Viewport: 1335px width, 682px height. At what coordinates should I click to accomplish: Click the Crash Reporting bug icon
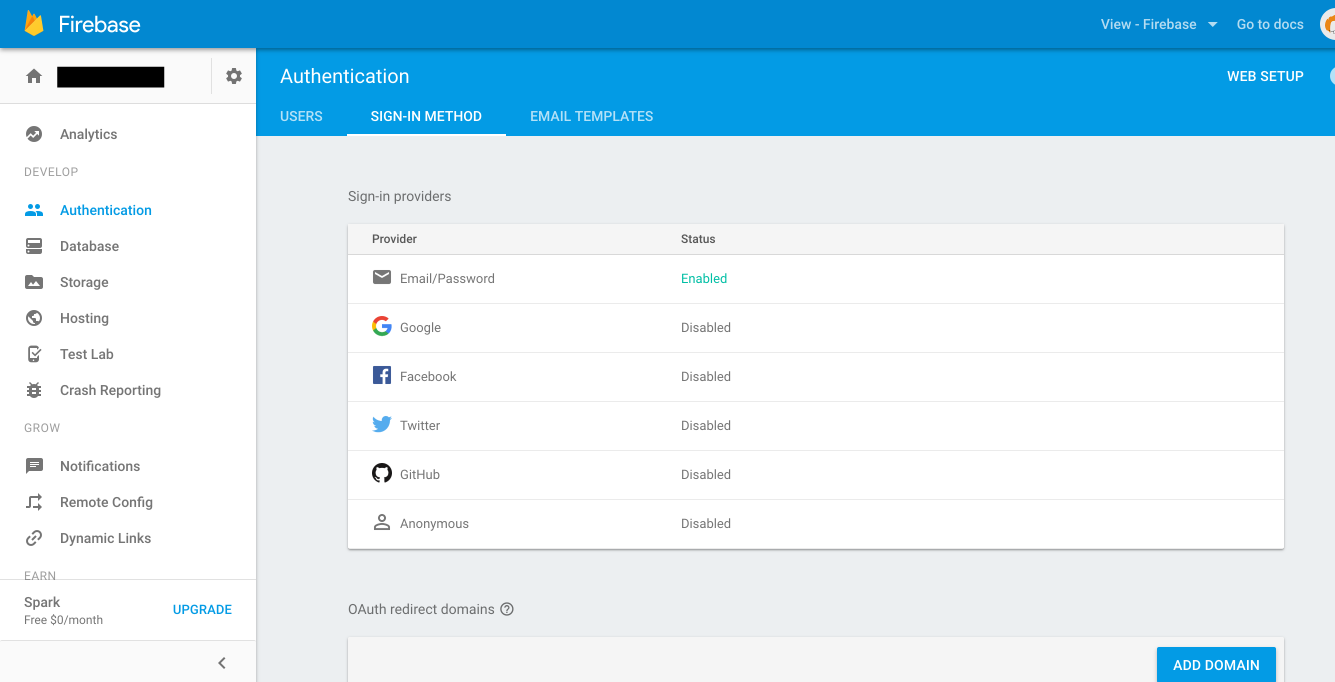(x=34, y=390)
